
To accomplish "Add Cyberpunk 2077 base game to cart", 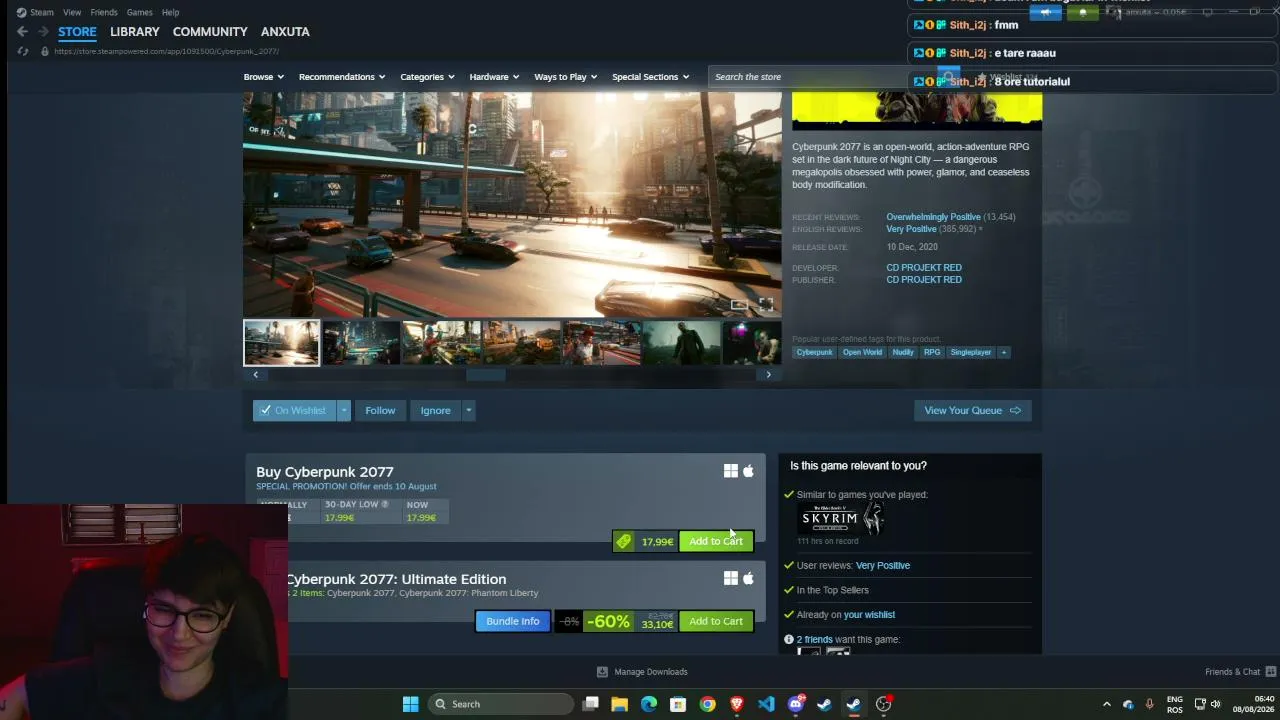I will click(x=716, y=541).
